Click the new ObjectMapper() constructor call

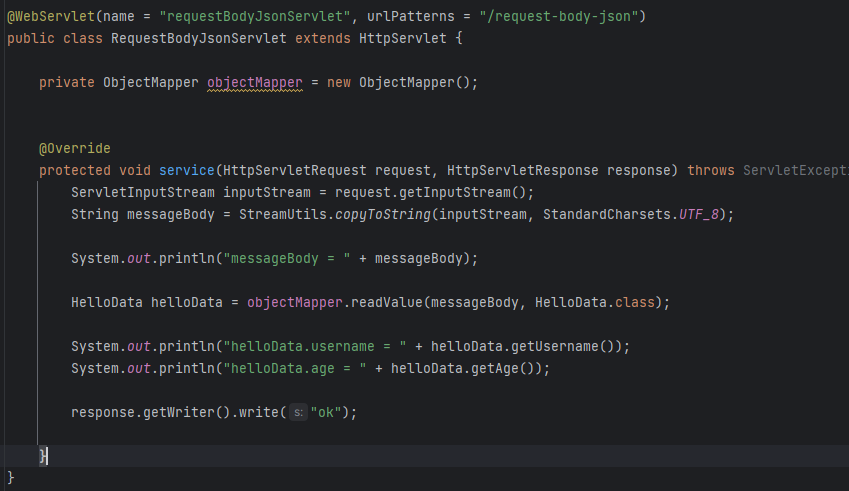402,83
